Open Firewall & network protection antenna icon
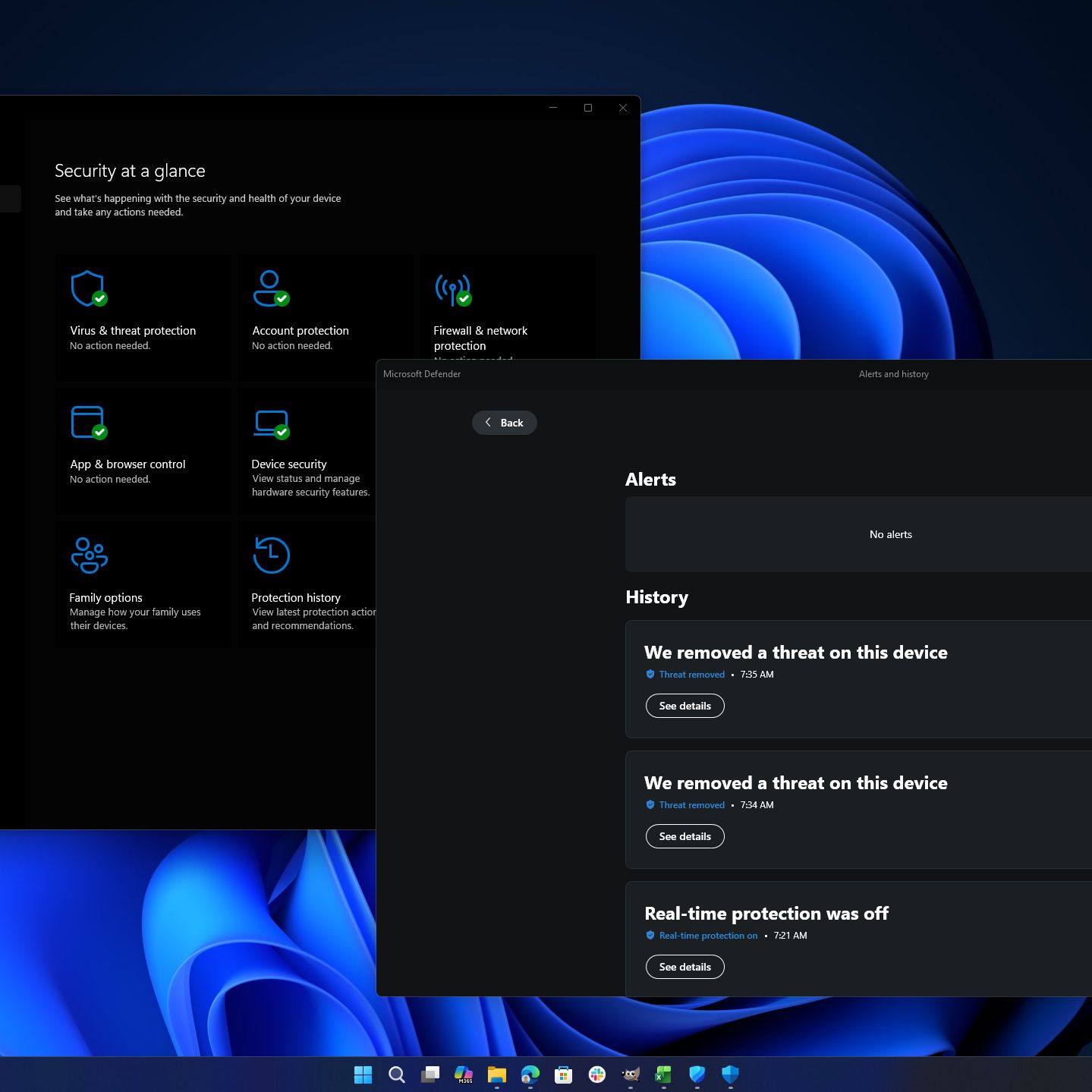This screenshot has width=1092, height=1092. 453,289
